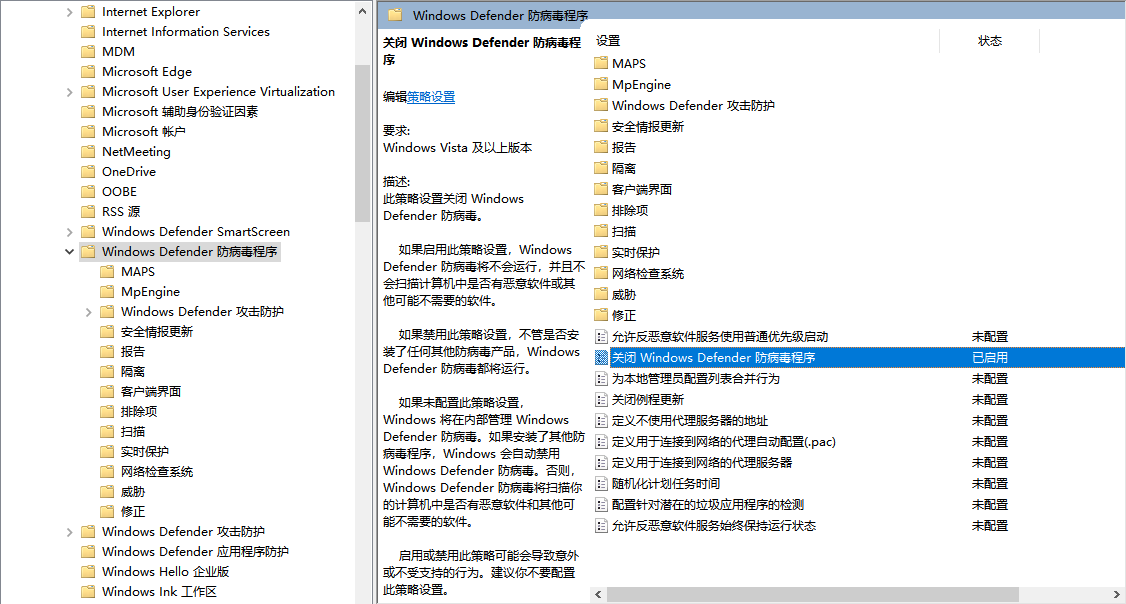
Task: Select 威胁 folder icon in right list
Action: [x=601, y=294]
